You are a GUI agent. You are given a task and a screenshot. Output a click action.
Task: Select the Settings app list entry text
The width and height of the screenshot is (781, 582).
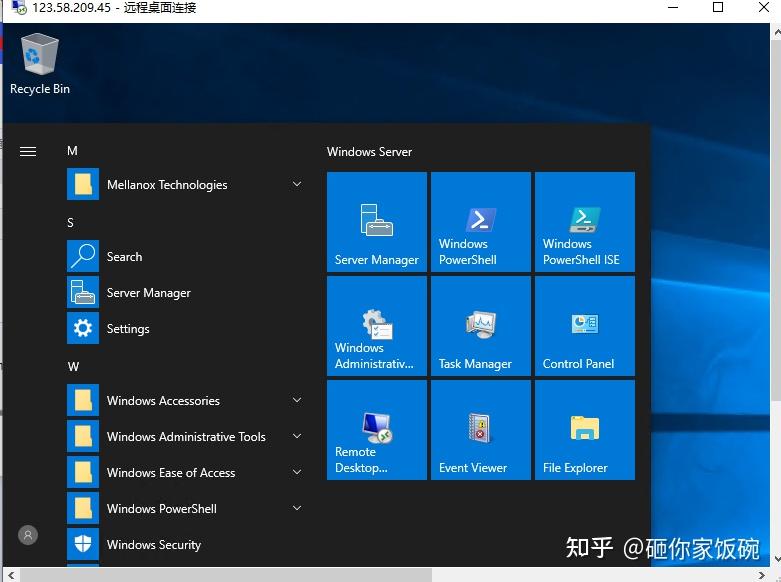coord(128,329)
